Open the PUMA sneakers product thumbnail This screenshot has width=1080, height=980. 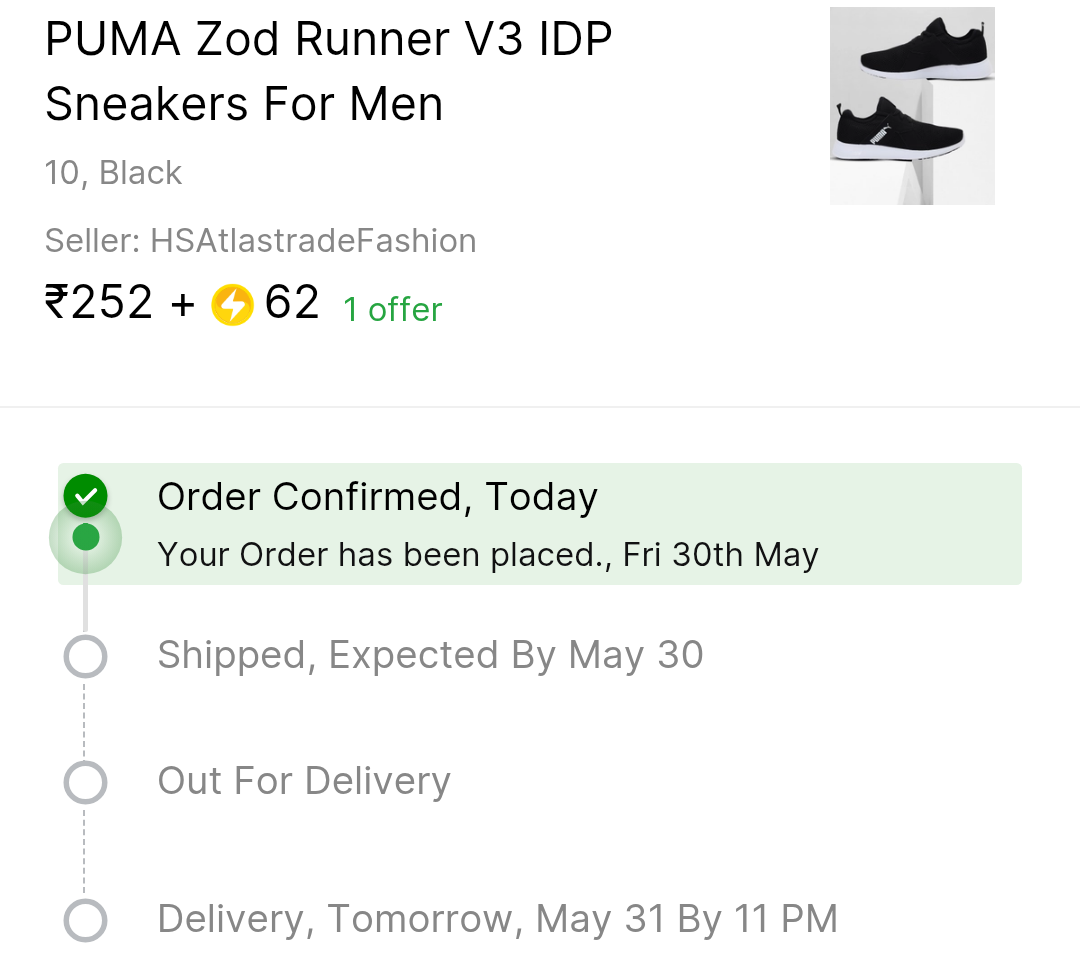[912, 106]
